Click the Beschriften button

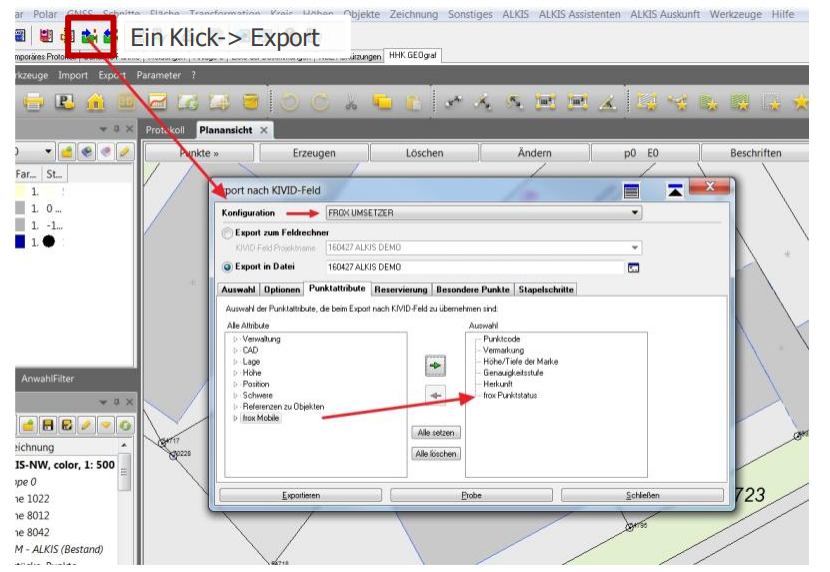(755, 153)
